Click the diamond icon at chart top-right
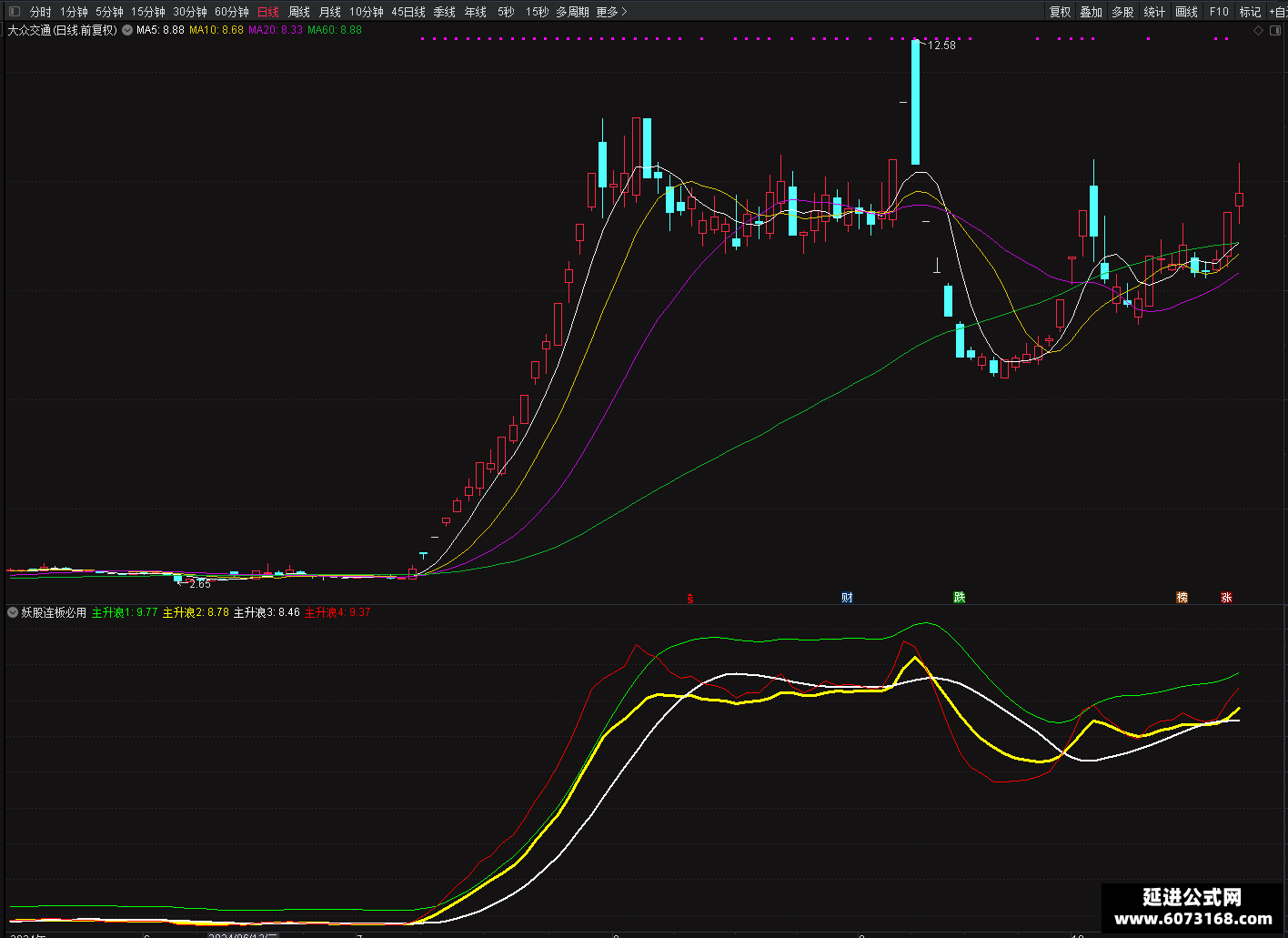Screen dimensions: 1288x938 coord(1259,30)
